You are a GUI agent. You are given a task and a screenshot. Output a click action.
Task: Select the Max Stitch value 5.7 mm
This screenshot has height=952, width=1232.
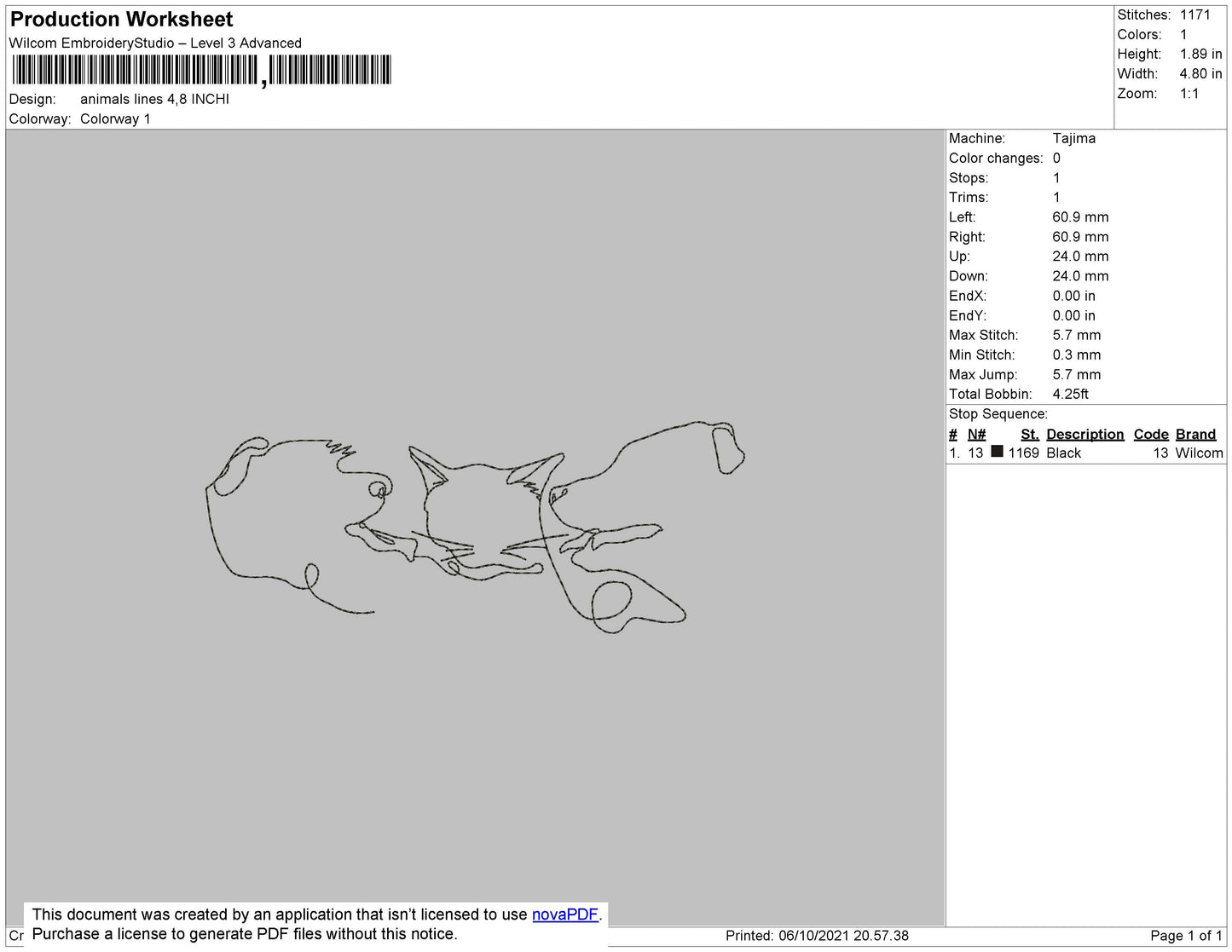click(x=1076, y=335)
